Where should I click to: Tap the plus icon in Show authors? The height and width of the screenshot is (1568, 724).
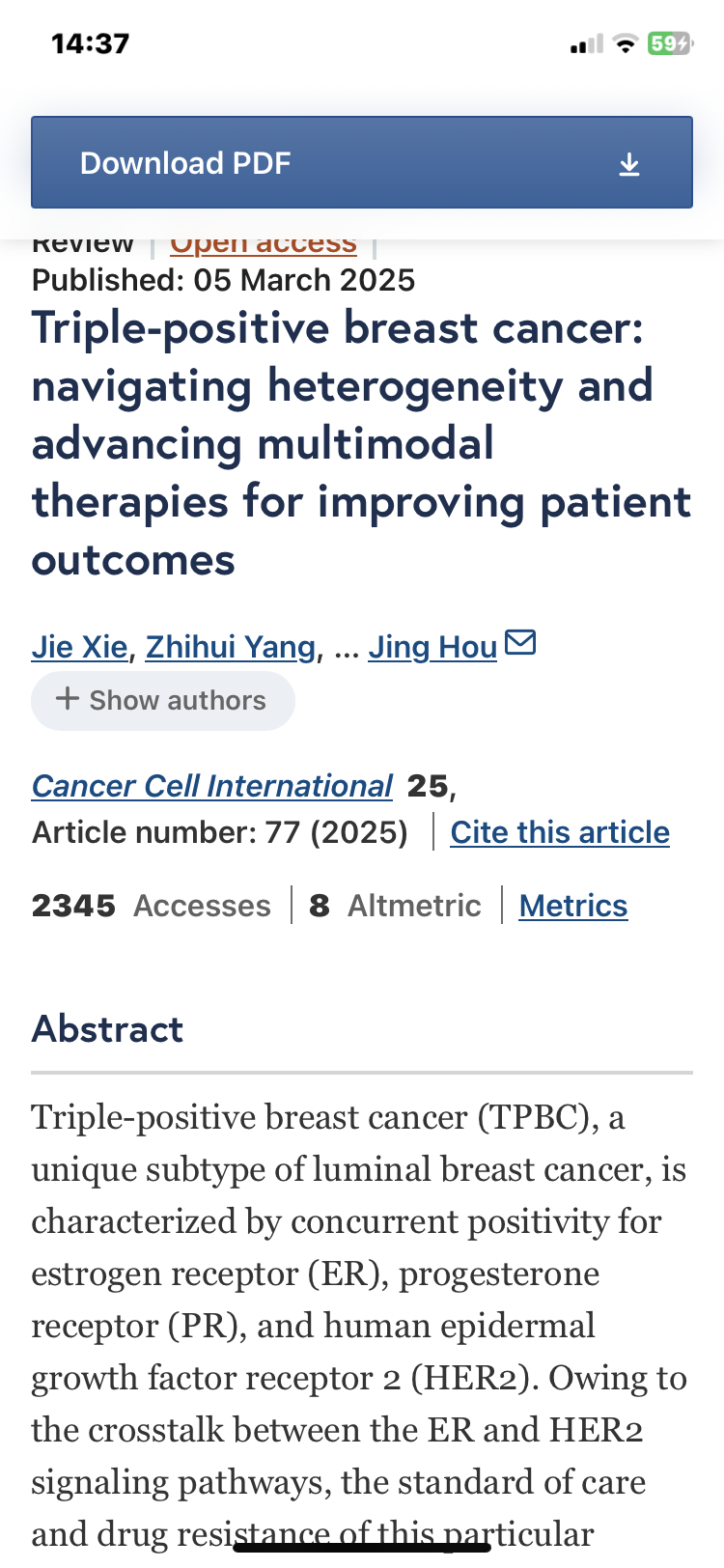click(67, 699)
